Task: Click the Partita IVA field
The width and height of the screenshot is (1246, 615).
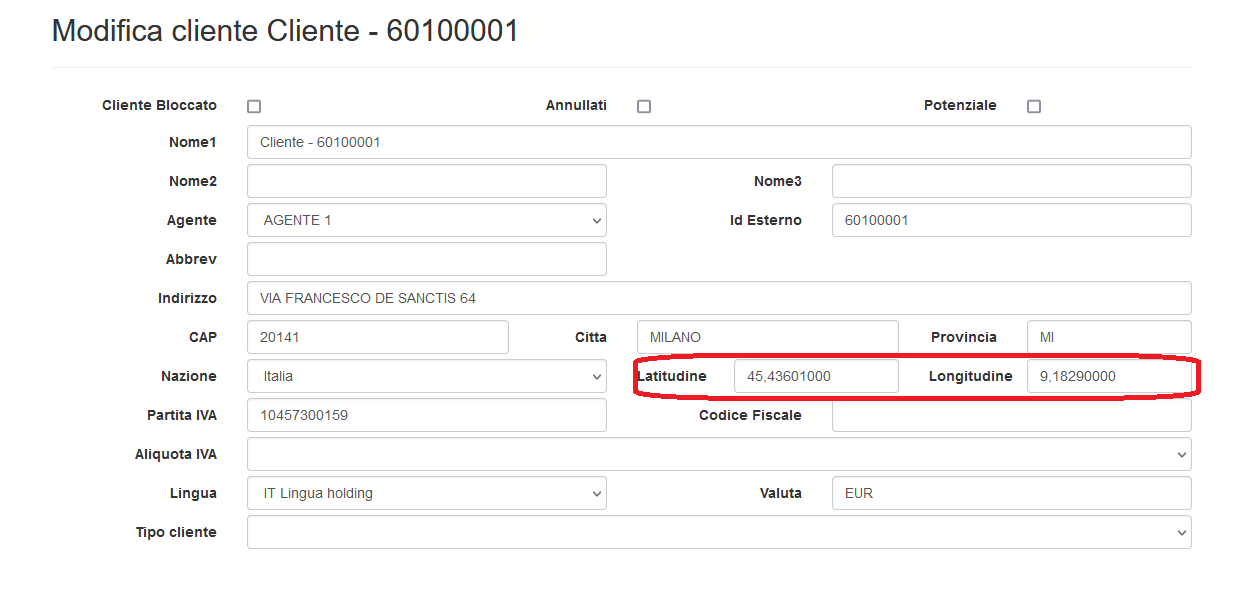Action: [426, 415]
